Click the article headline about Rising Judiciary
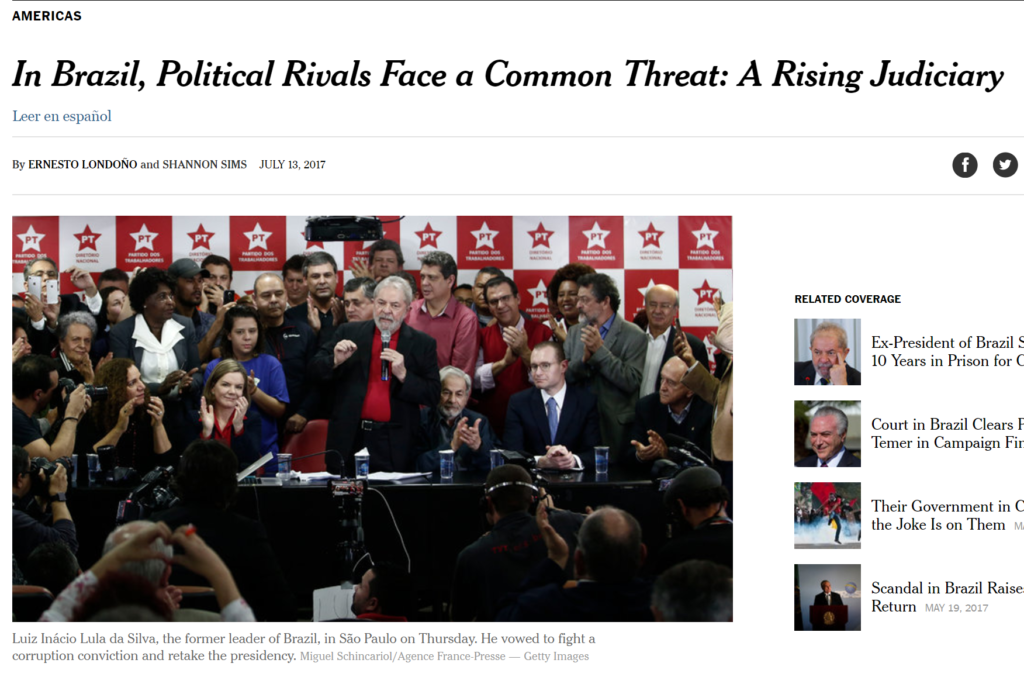This screenshot has width=1024, height=684. [507, 74]
